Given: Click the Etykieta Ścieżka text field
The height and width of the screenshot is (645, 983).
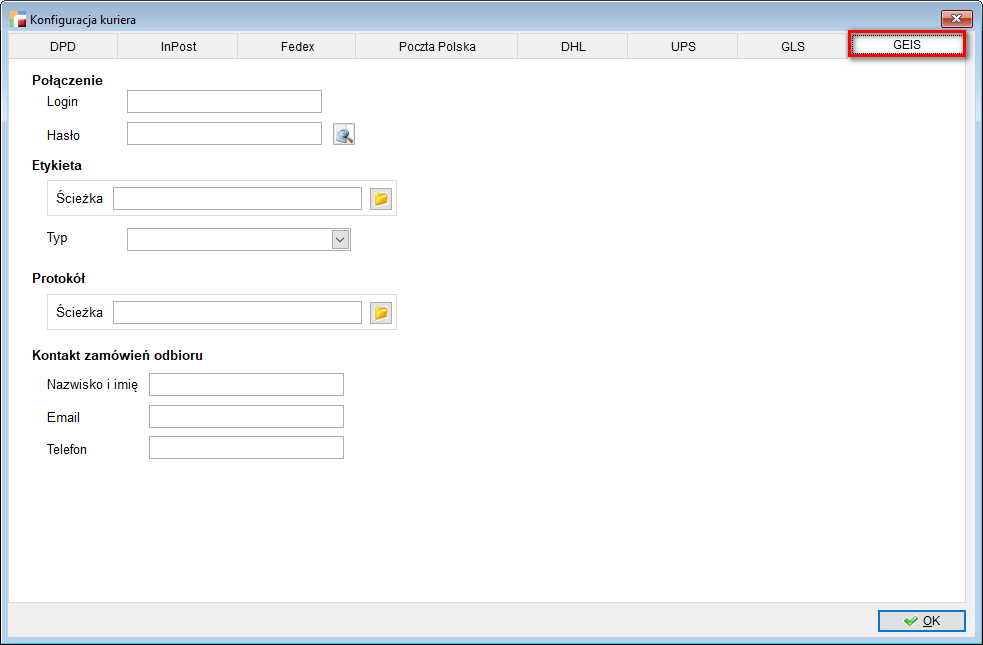Looking at the screenshot, I should pos(237,199).
